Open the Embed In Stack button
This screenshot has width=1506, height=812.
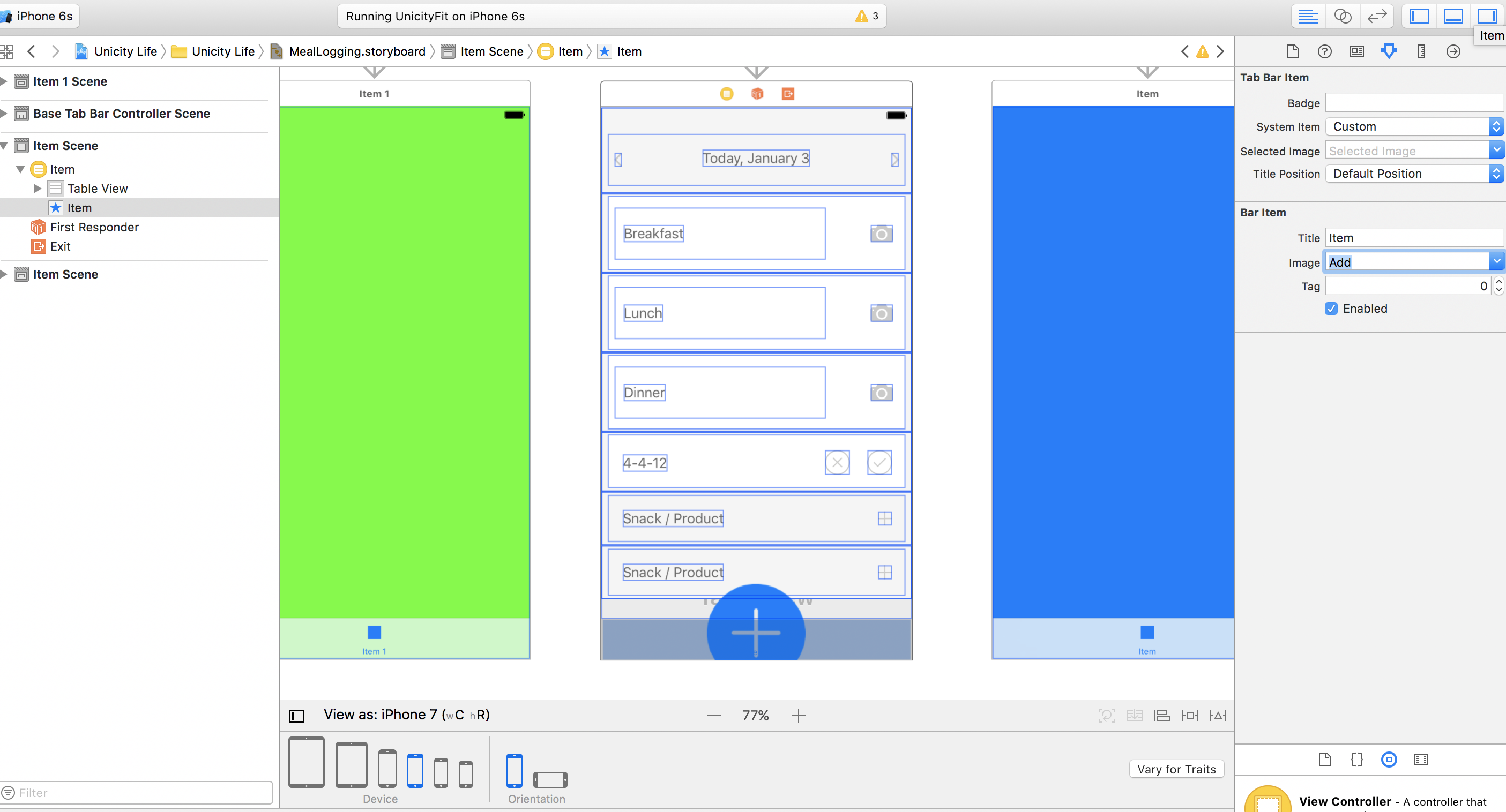pos(1134,715)
